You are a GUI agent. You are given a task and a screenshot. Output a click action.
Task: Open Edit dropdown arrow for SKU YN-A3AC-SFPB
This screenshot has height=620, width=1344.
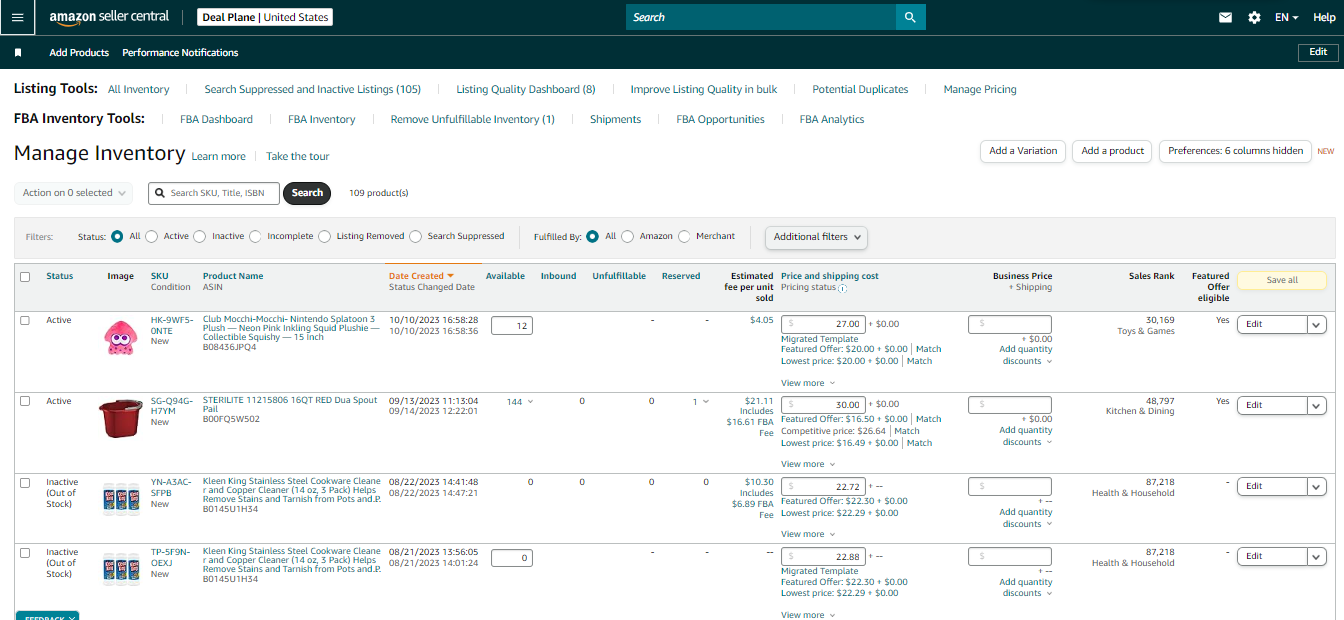coord(1316,486)
